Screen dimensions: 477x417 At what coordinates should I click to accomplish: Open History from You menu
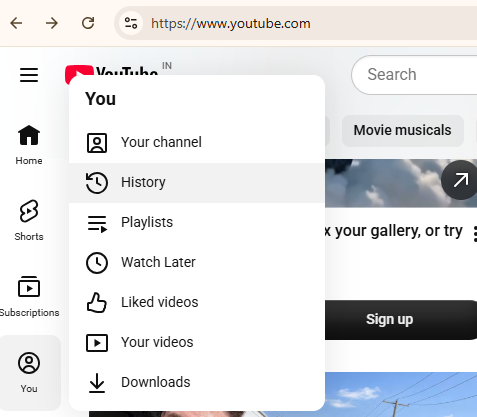pos(197,183)
